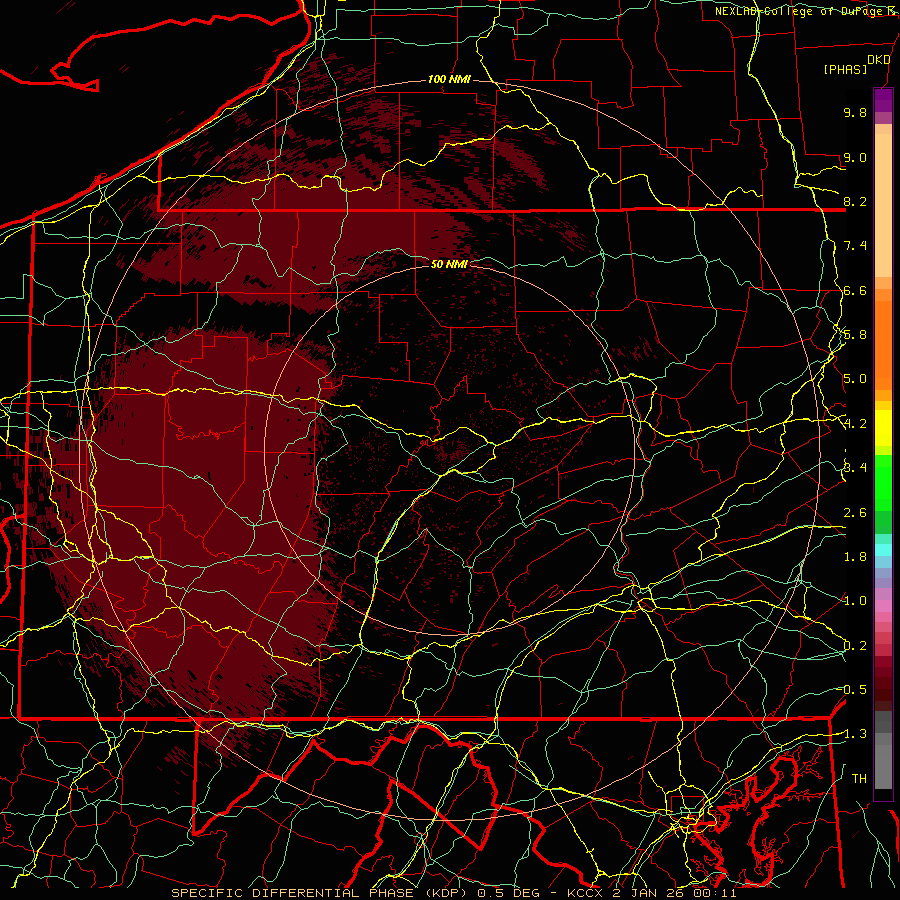Click the "TH" threshold label
The width and height of the screenshot is (900, 900).
(859, 778)
